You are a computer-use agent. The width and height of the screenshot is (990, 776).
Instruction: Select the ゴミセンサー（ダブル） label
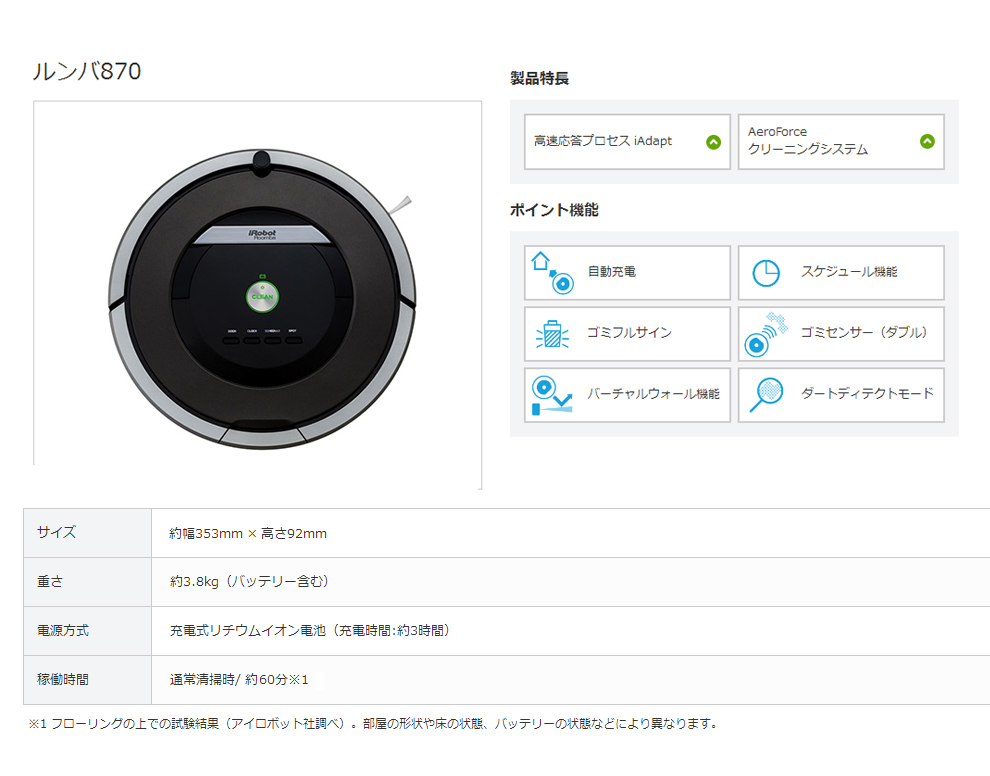pyautogui.click(x=864, y=333)
